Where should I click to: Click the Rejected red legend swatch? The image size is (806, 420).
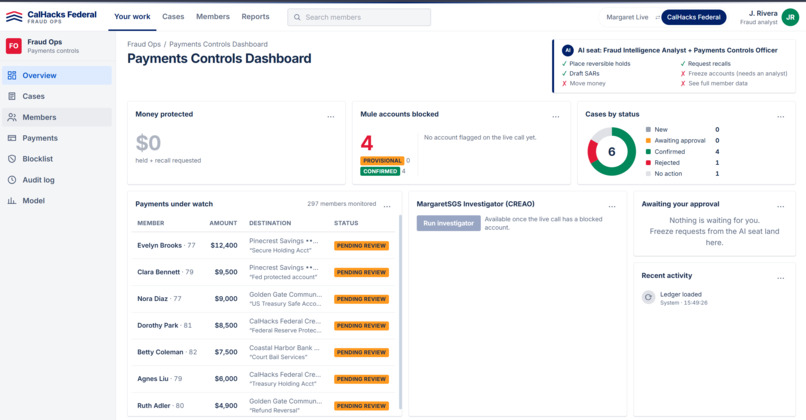point(648,162)
